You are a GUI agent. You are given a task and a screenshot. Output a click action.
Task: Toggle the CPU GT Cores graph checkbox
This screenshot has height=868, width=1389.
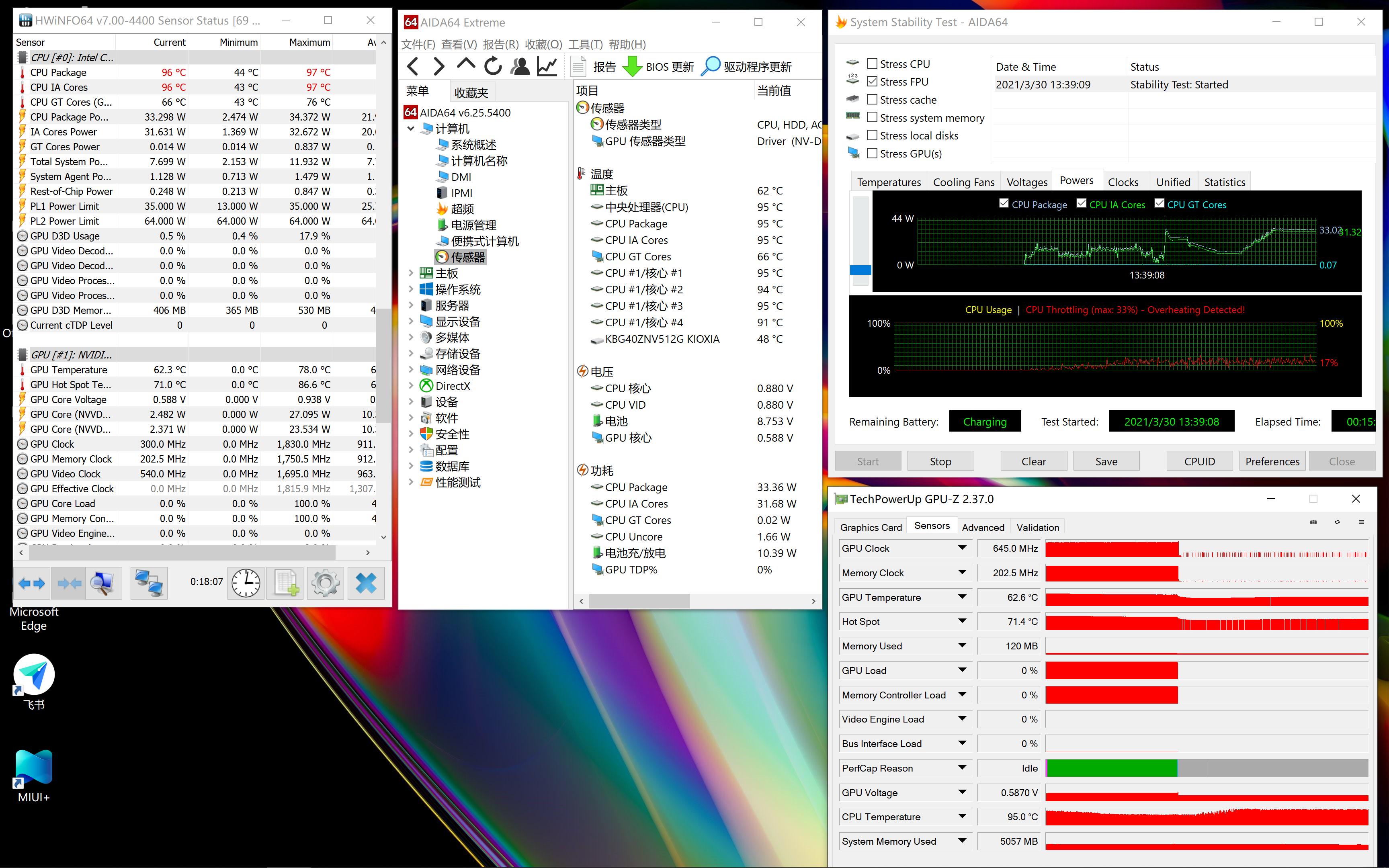pos(1159,204)
